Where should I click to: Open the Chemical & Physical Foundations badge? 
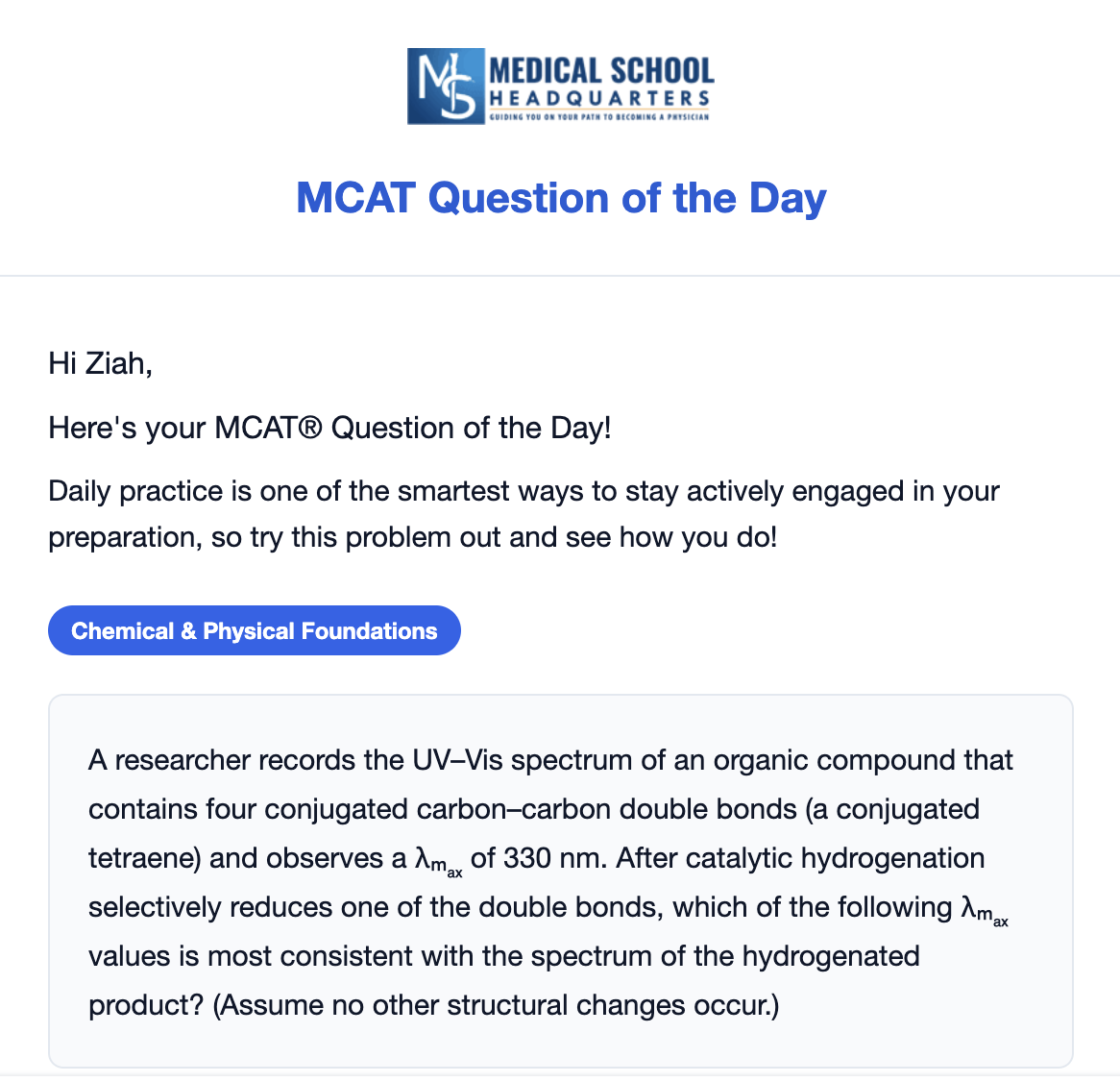point(255,630)
